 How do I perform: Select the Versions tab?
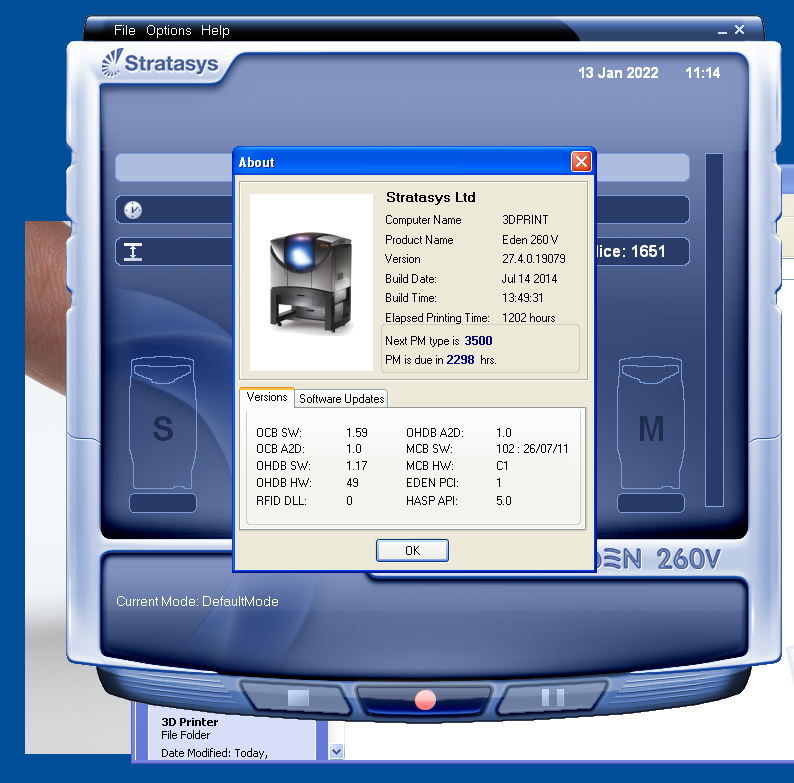pyautogui.click(x=267, y=397)
